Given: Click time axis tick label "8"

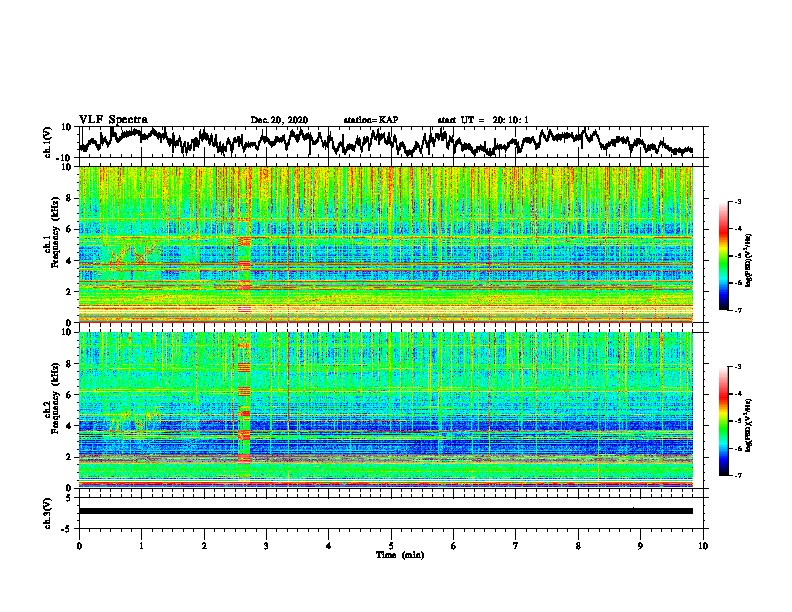Looking at the screenshot, I should [x=578, y=546].
